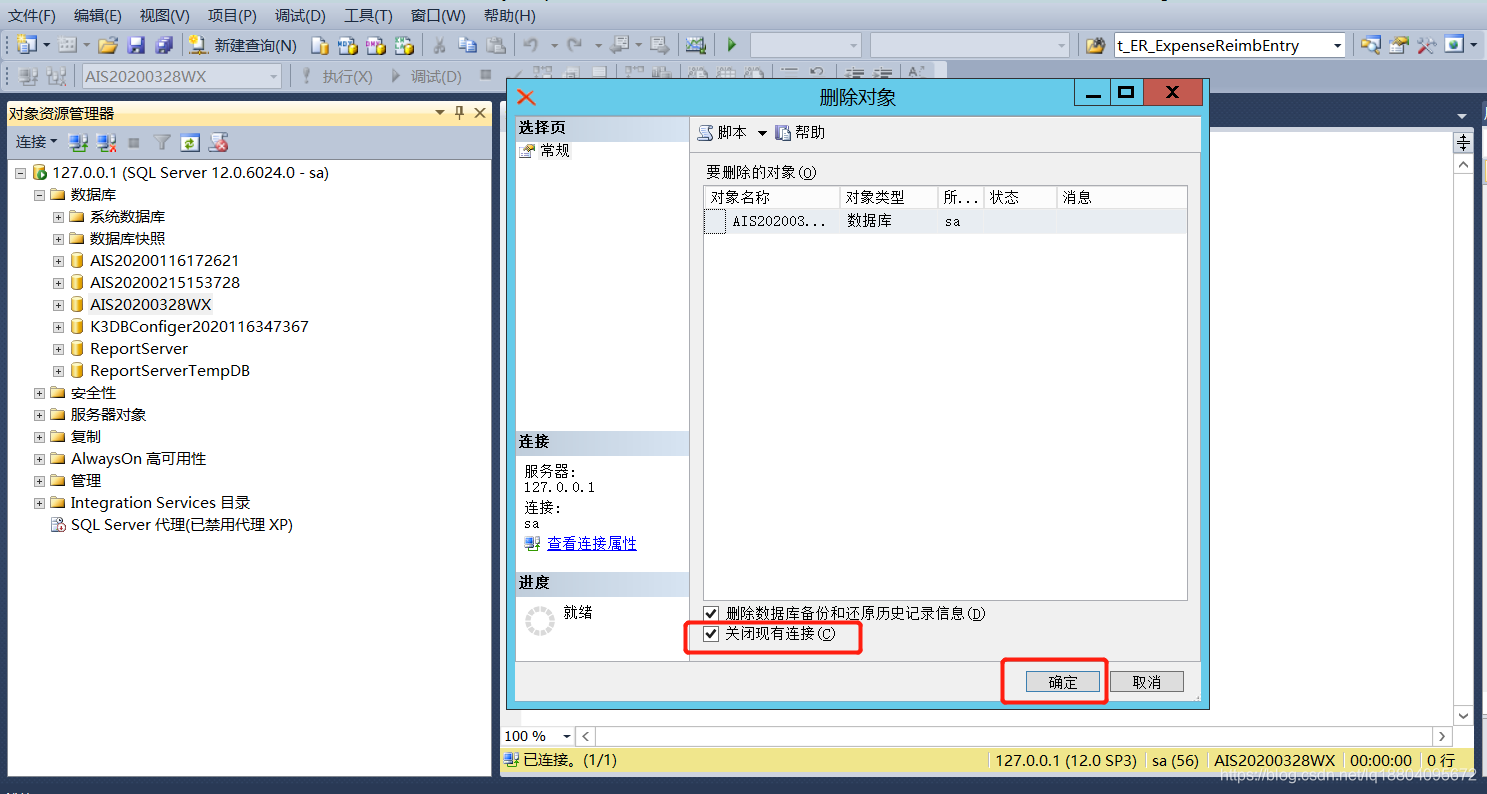Viewport: 1487px width, 794px height.
Task: Open the t_ER_ExpenseReimbEntry search combo box
Action: (1230, 45)
